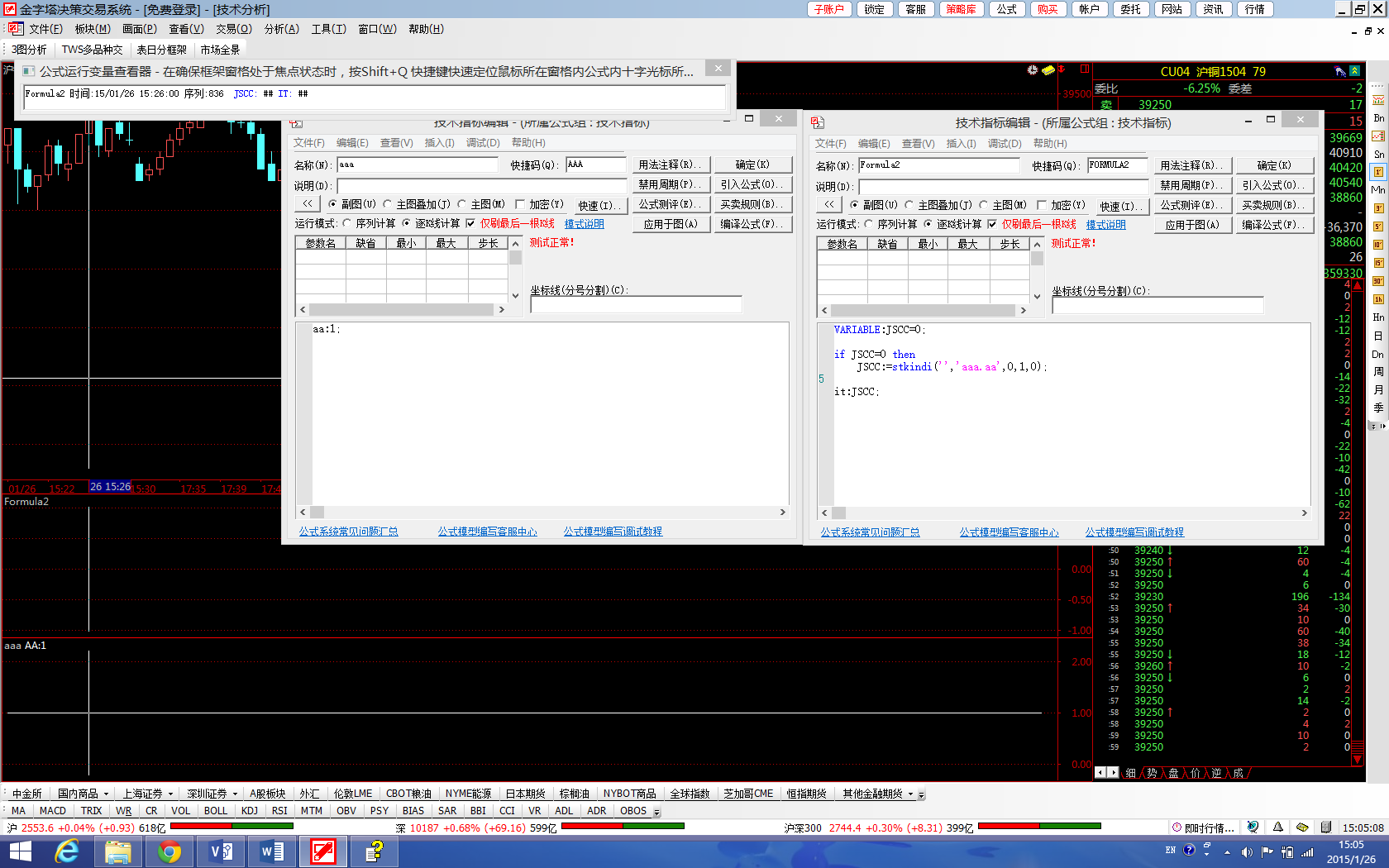The height and width of the screenshot is (868, 1389).
Task: Toggle 仅刷最后一根K线 in aaa editor
Action: (470, 223)
